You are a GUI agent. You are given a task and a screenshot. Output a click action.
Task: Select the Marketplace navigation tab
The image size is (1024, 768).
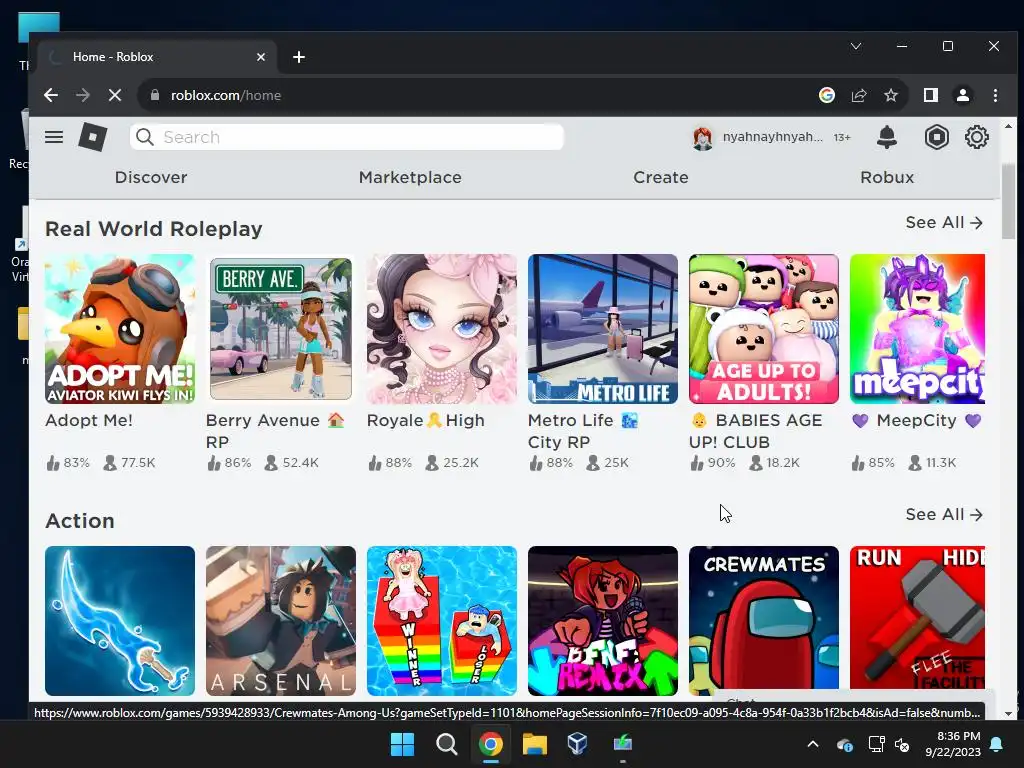pos(410,178)
